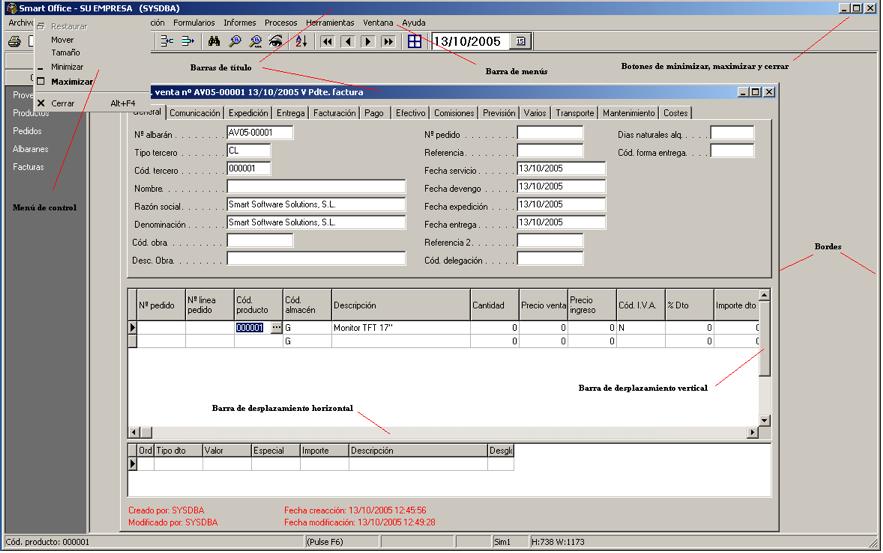Open the product code lookup ellipsis button
Screen dimensions: 883x553
[x=277, y=328]
